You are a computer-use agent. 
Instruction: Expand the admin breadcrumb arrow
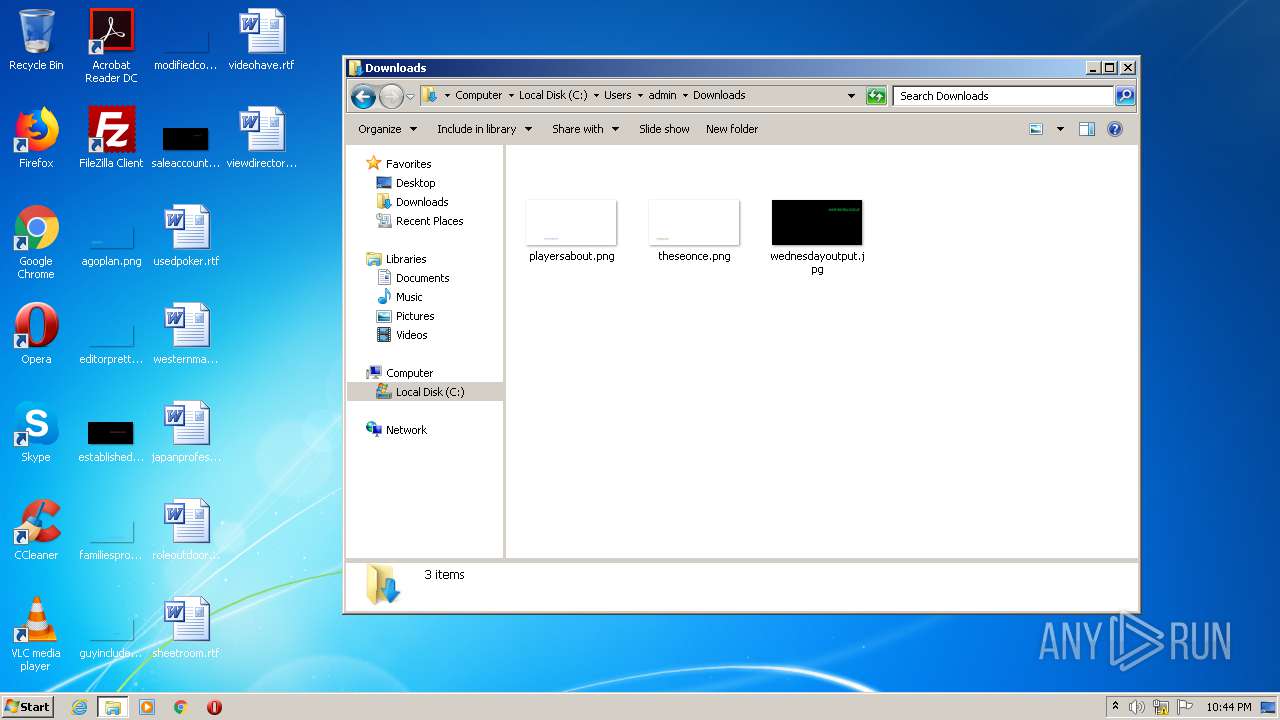click(685, 96)
